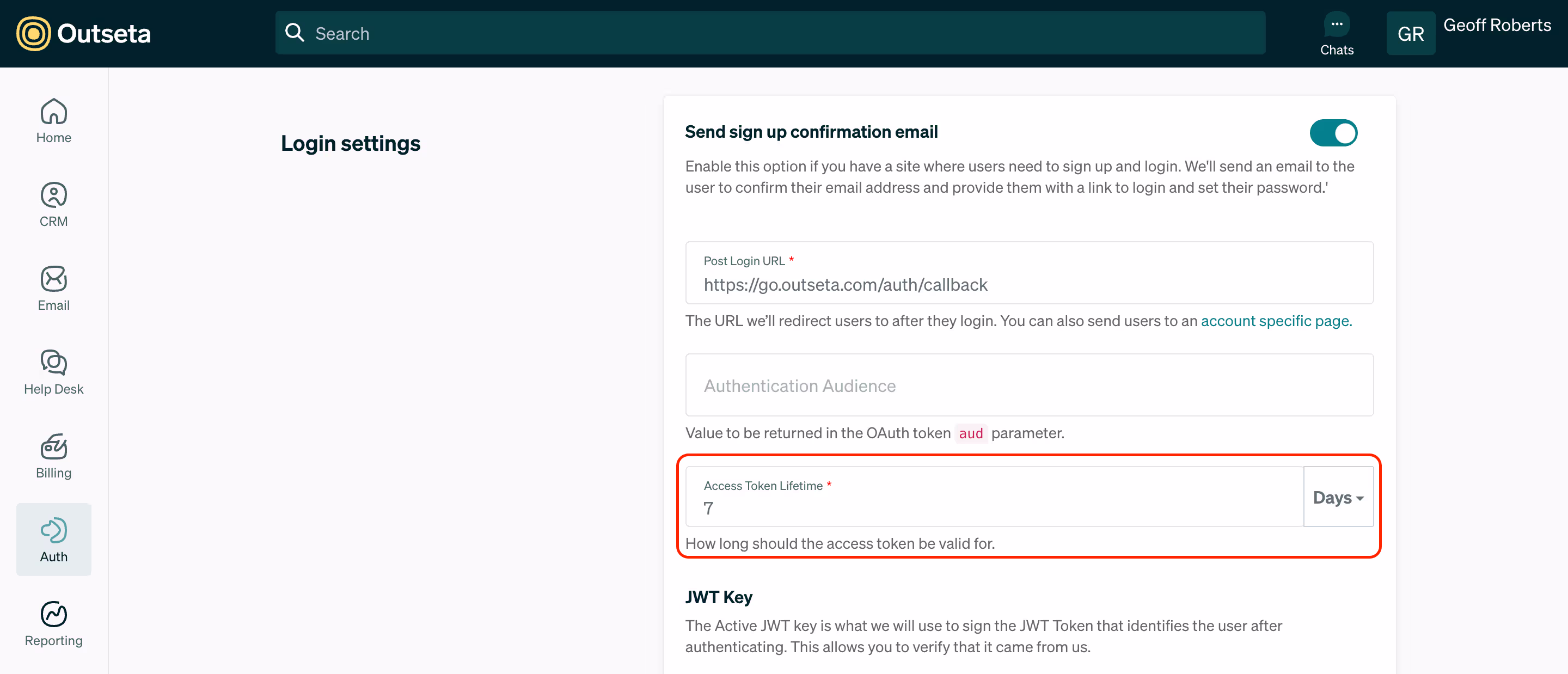Click the Login settings heading
The height and width of the screenshot is (674, 1568).
tap(351, 144)
